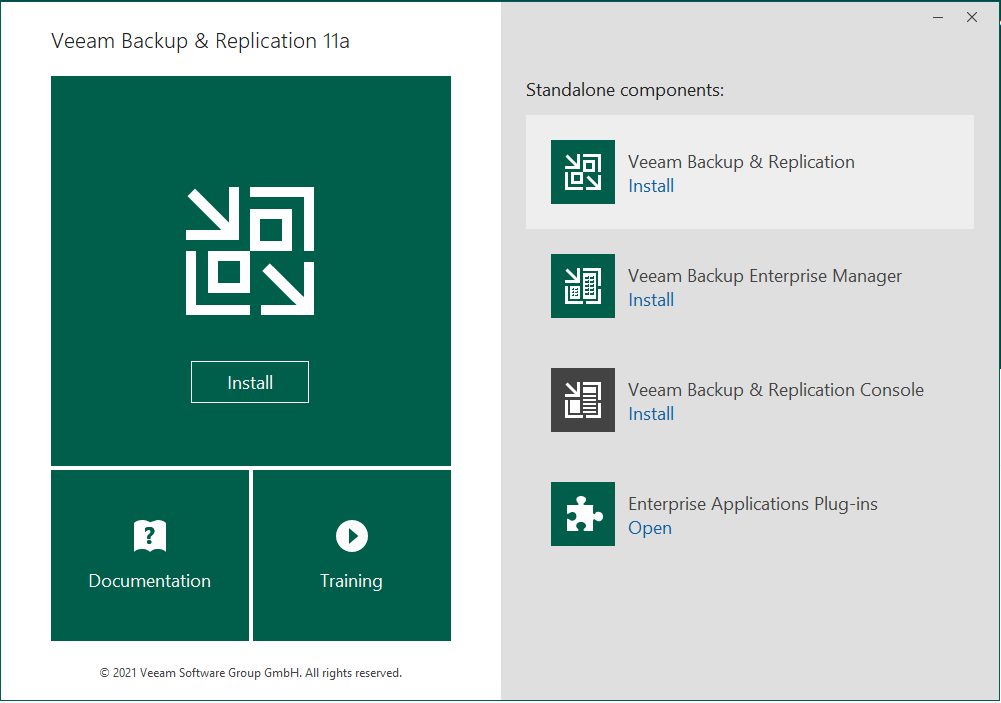Open the Training tile
The image size is (1001, 703).
tap(351, 555)
